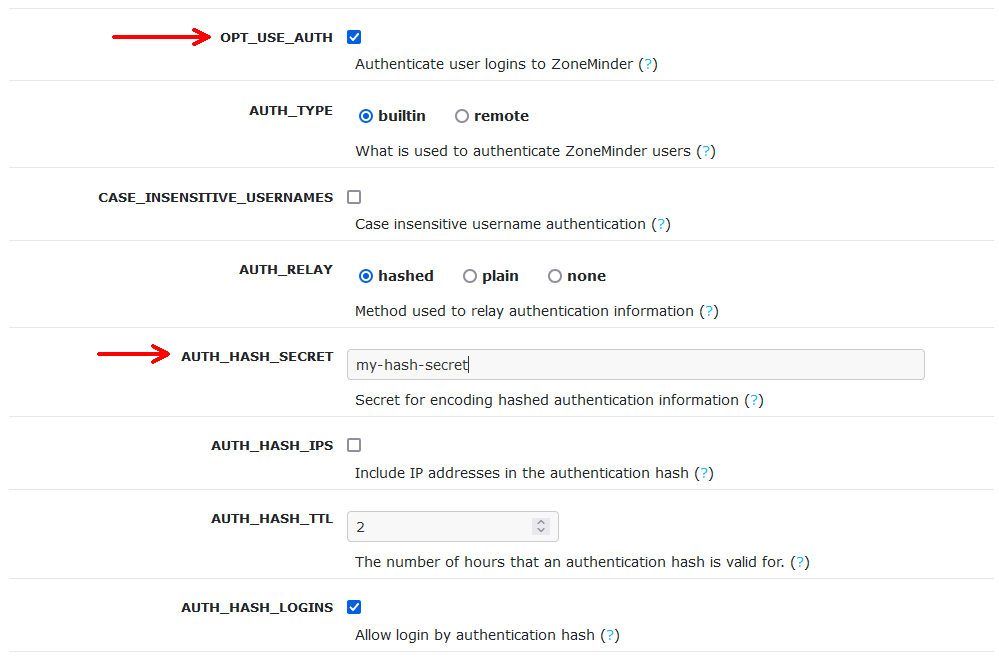Image resolution: width=999 pixels, height=660 pixels.
Task: Uncheck the OPT_USE_AUTH checkbox
Action: (354, 37)
